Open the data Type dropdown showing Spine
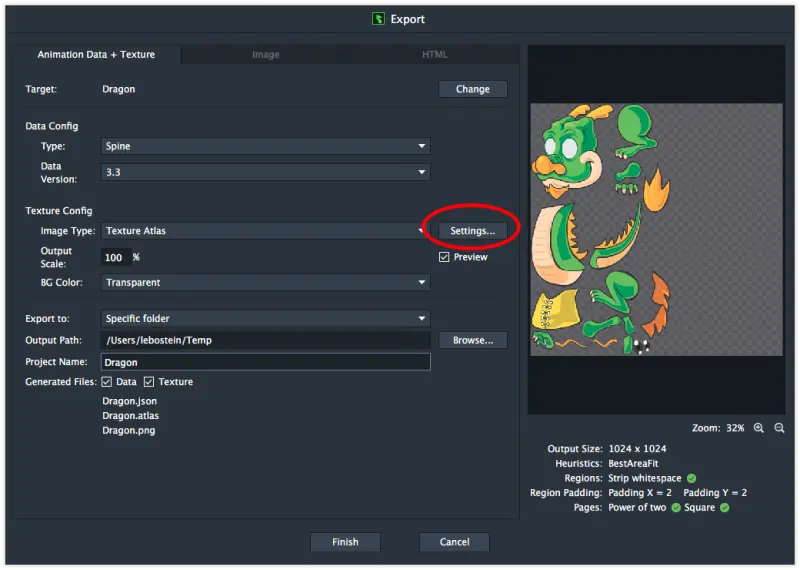 [266, 146]
